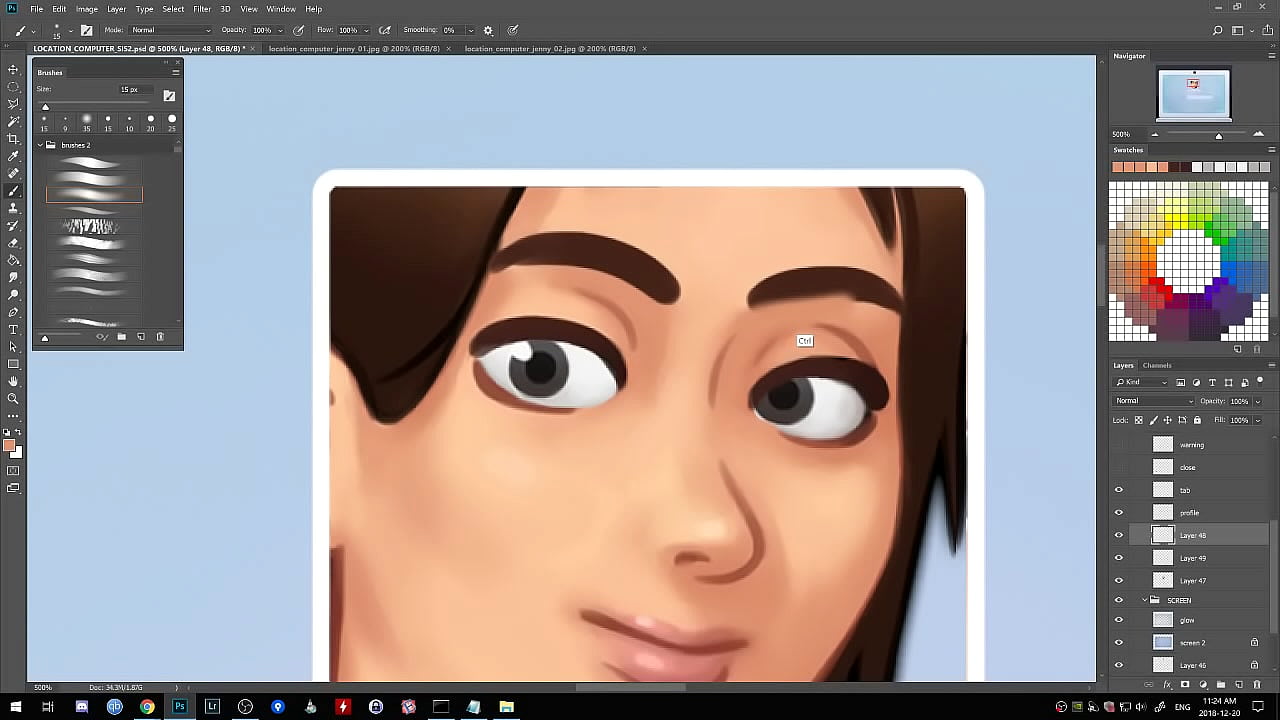Switch to location_computer_jenny_01.jpg document tab
Viewport: 1280px width, 720px height.
click(351, 48)
